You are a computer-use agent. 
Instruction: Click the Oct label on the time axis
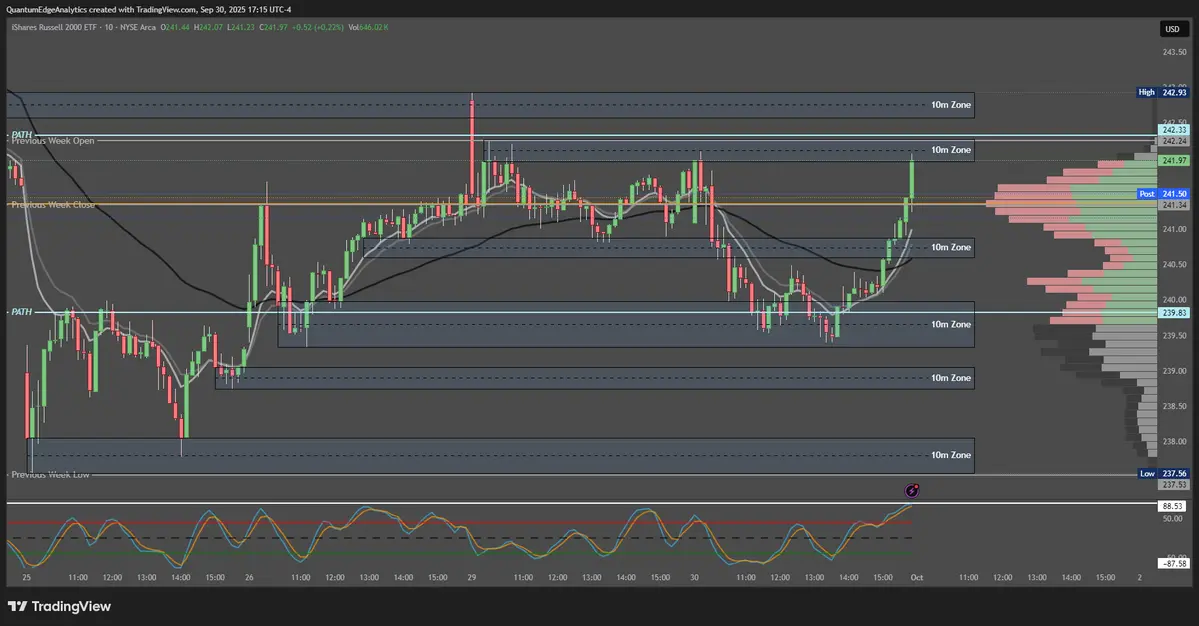917,577
